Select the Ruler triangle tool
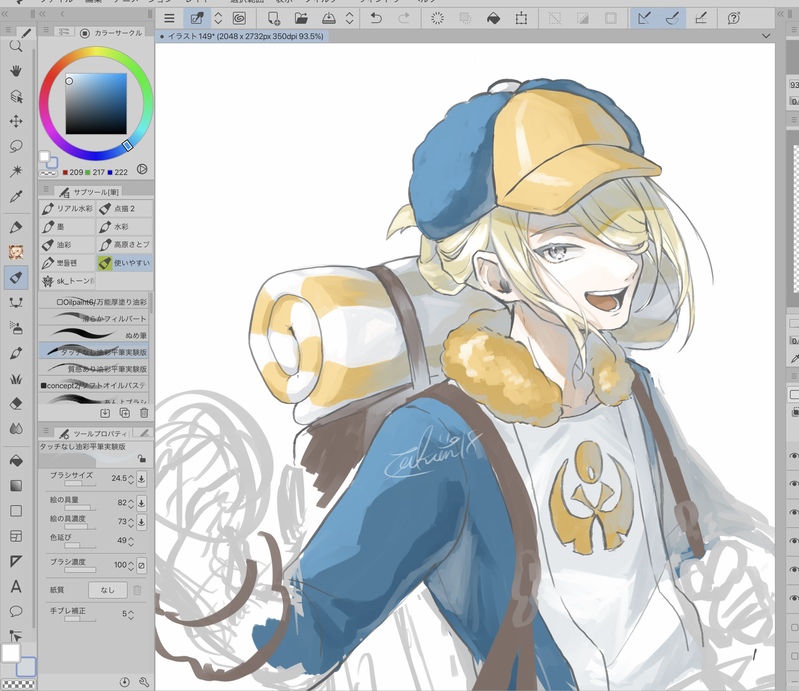The width and height of the screenshot is (799, 691). [16, 561]
